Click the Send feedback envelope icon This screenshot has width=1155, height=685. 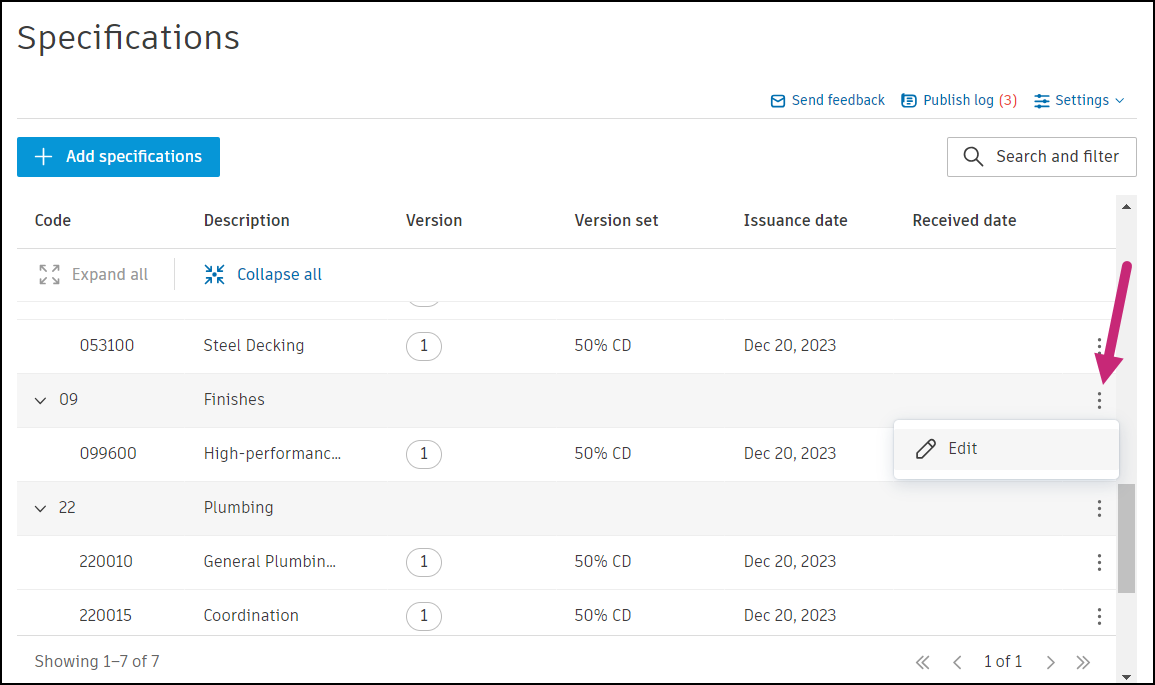pos(778,101)
